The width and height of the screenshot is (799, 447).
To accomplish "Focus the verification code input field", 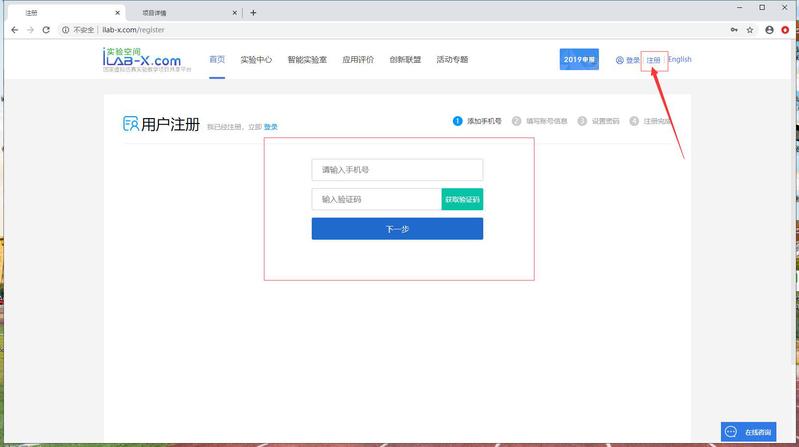I will pyautogui.click(x=376, y=200).
